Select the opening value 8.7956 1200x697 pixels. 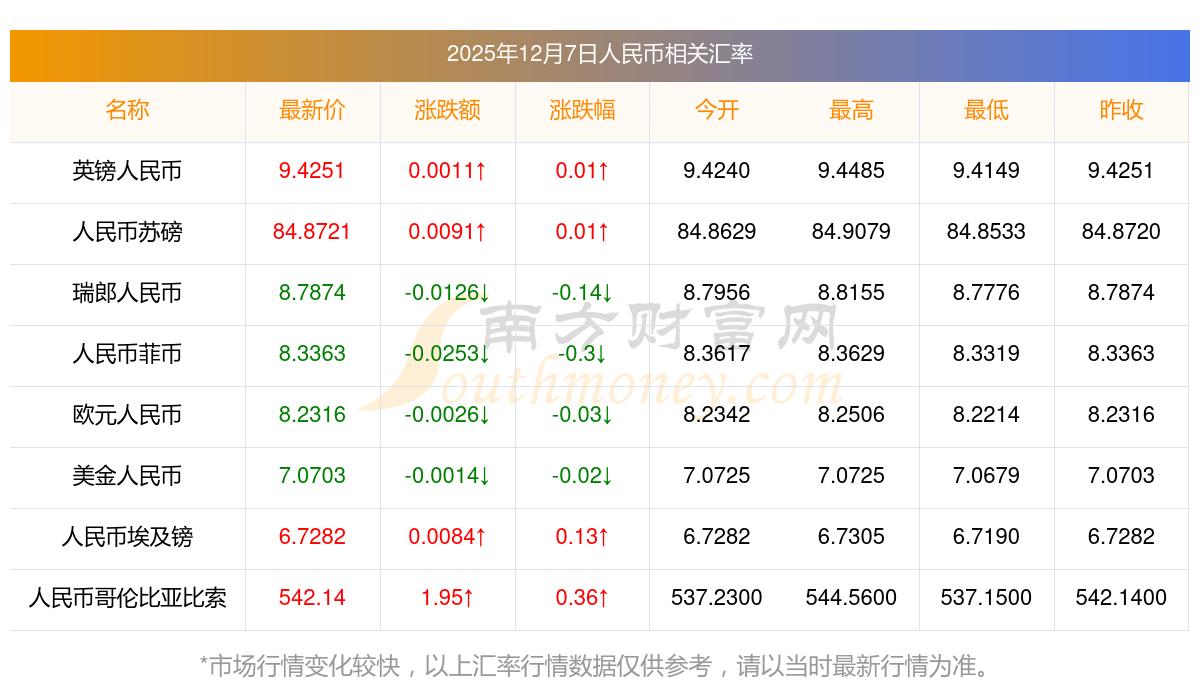717,293
